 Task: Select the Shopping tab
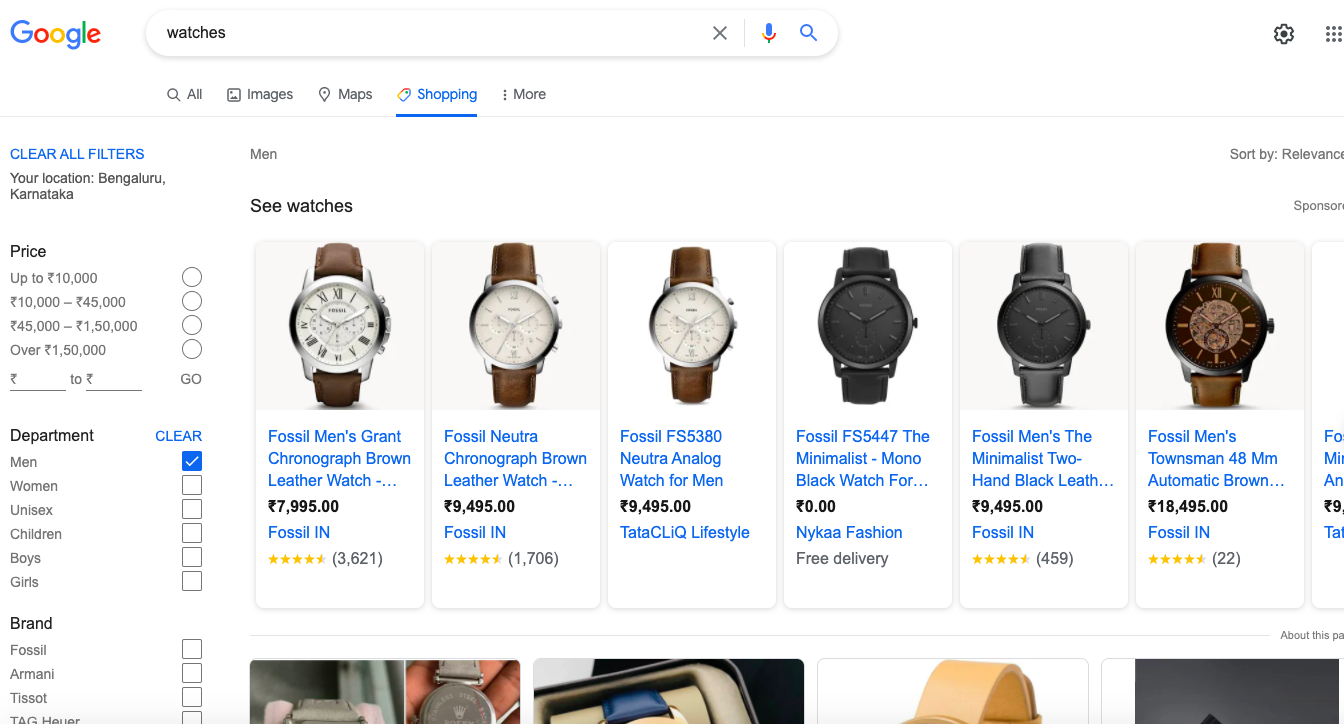point(437,94)
